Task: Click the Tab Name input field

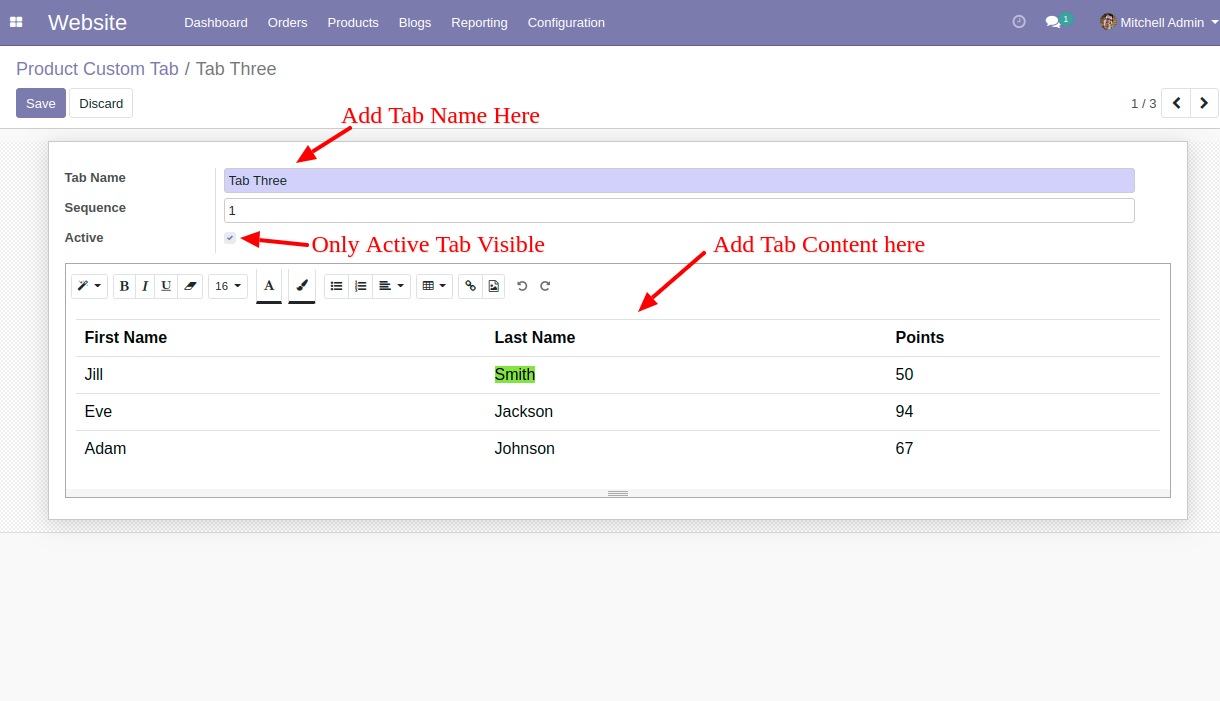Action: click(x=679, y=180)
